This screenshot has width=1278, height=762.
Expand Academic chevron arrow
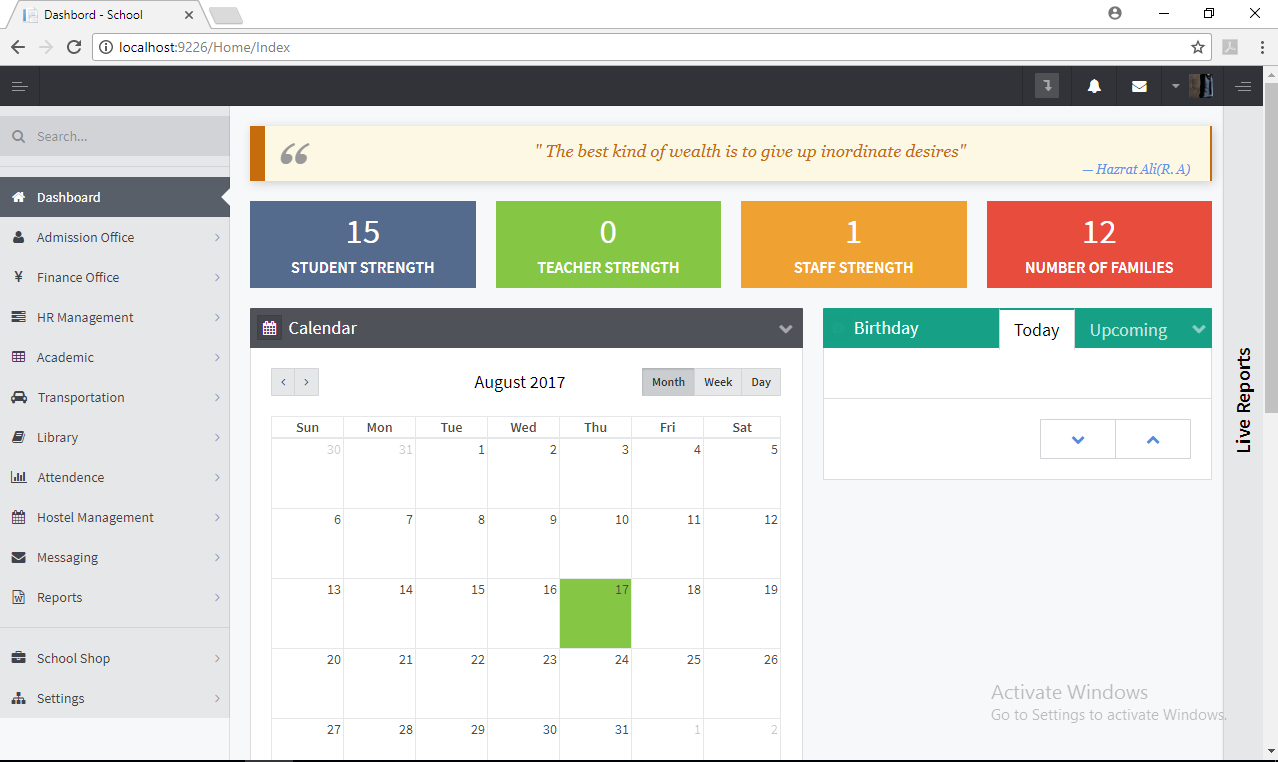(217, 357)
